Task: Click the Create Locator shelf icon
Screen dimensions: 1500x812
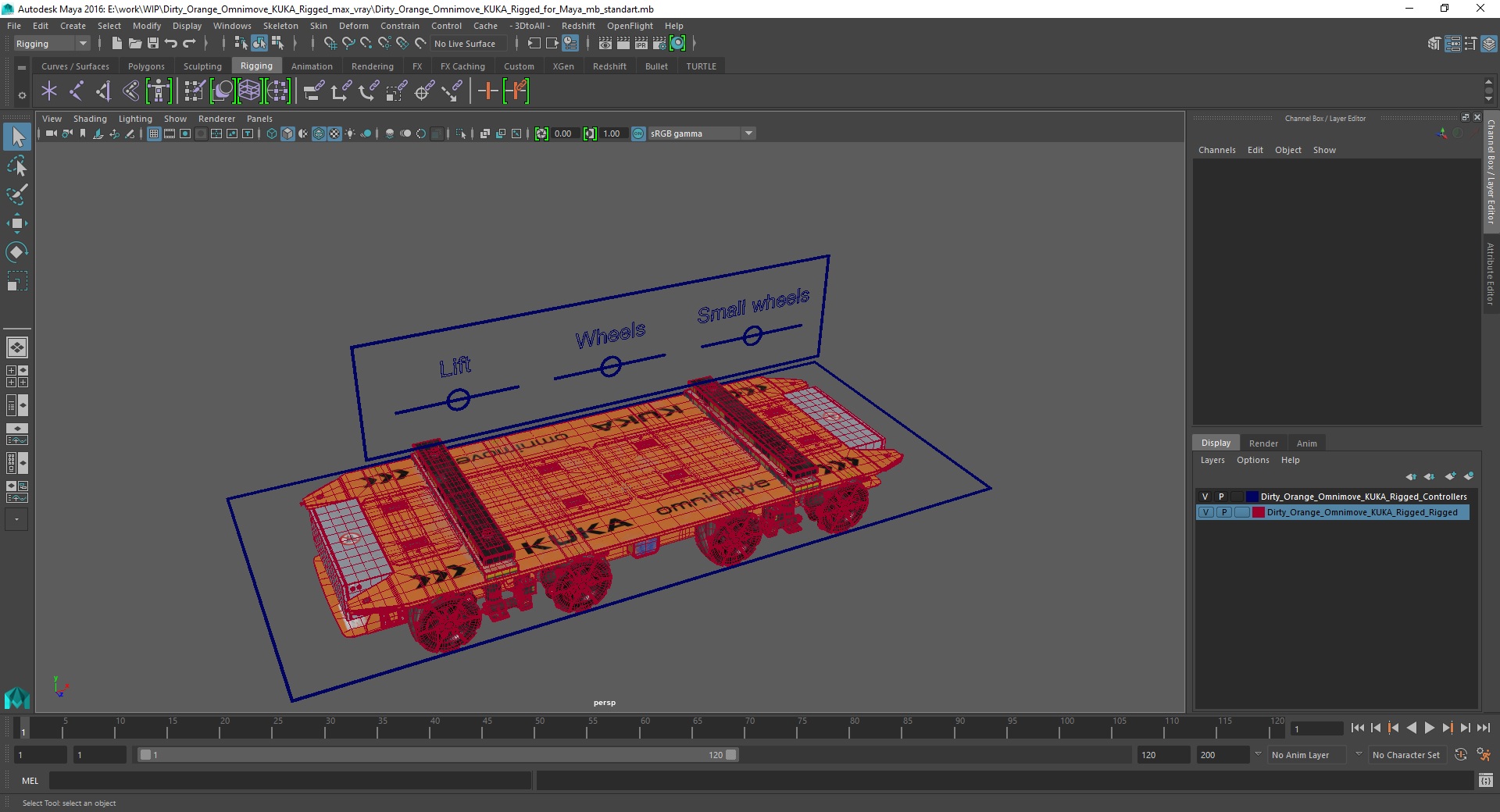Action: [49, 91]
